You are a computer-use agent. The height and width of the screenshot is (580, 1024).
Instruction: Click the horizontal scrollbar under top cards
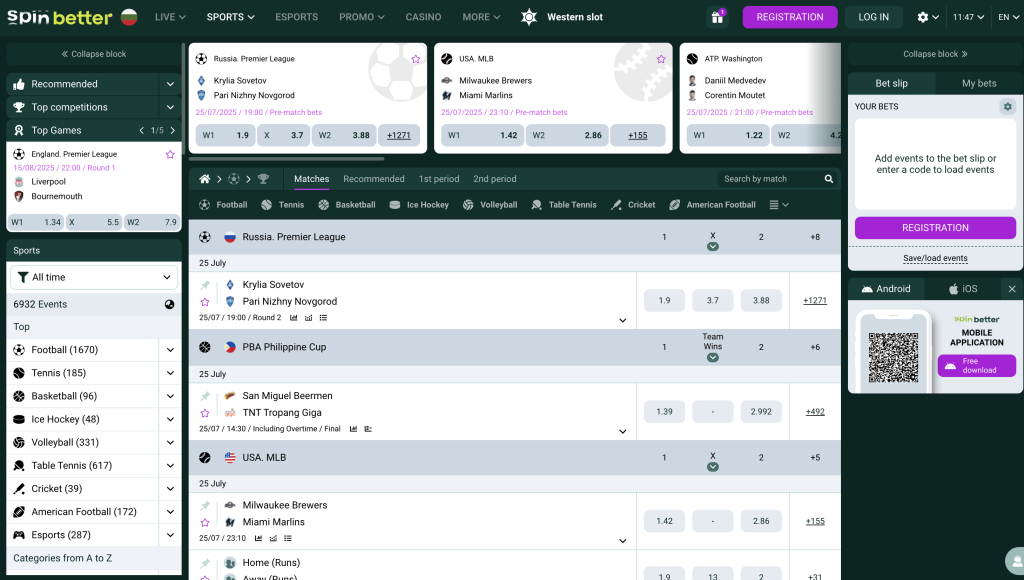(287, 159)
